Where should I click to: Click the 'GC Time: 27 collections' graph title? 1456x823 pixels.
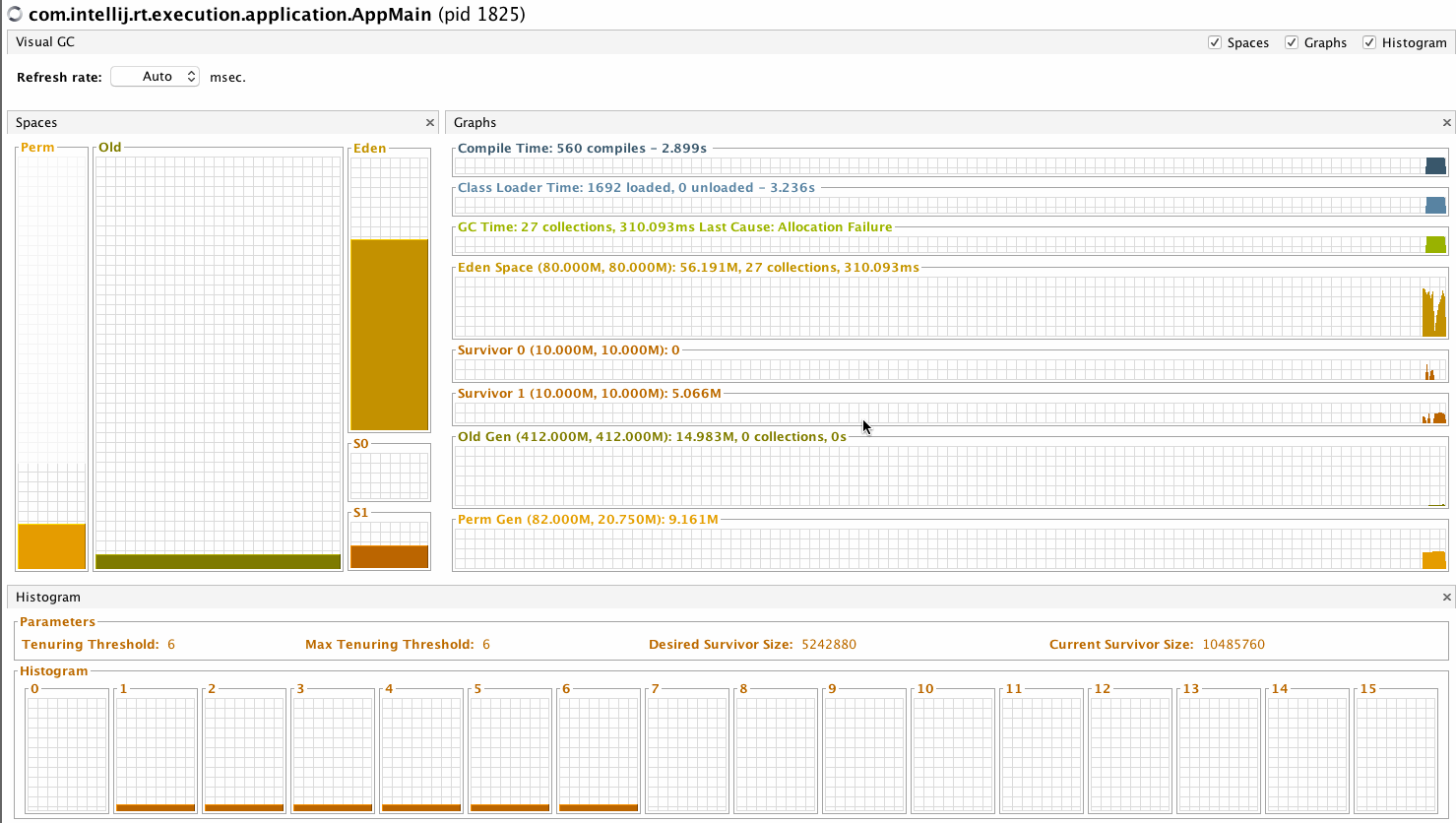tap(675, 227)
